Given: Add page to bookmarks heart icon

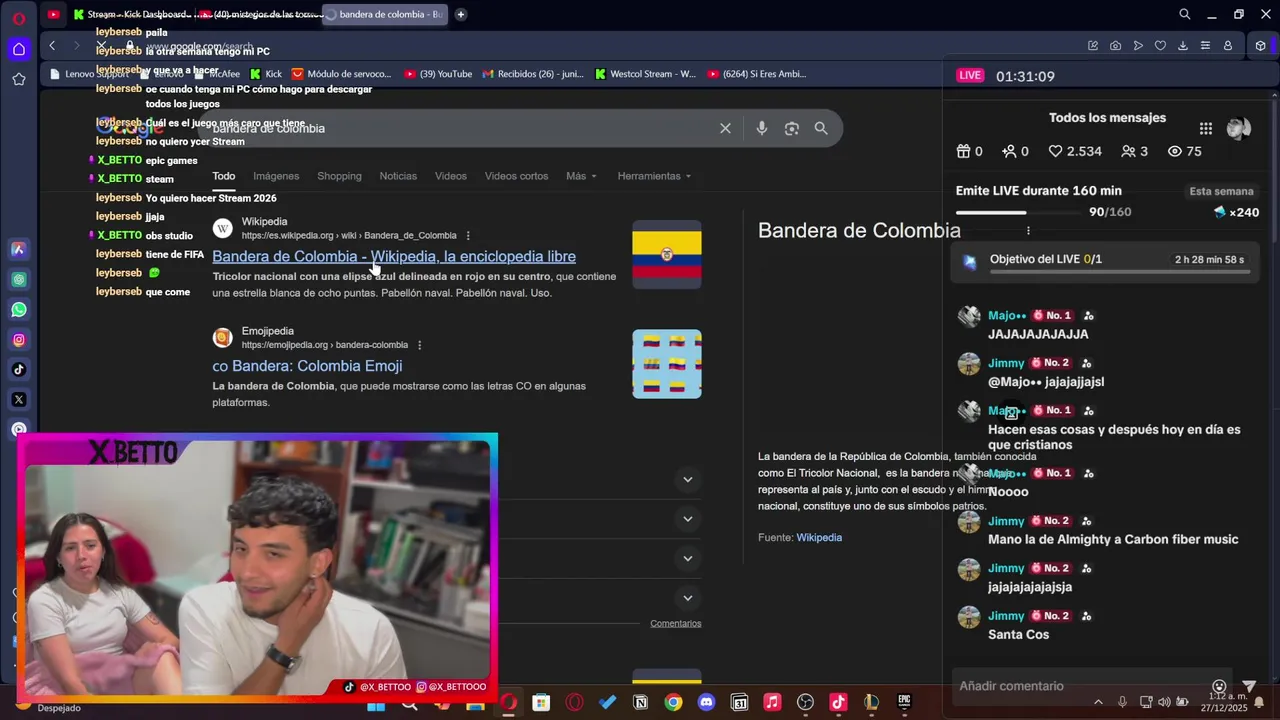Looking at the screenshot, I should pyautogui.click(x=1160, y=45).
